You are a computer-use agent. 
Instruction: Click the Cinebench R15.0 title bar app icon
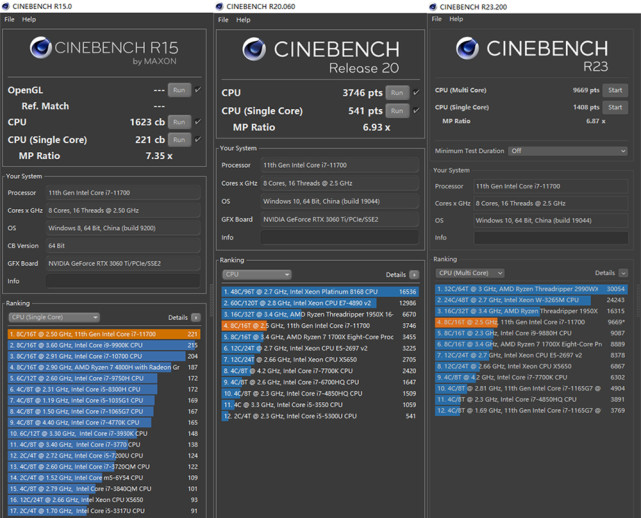point(6,6)
